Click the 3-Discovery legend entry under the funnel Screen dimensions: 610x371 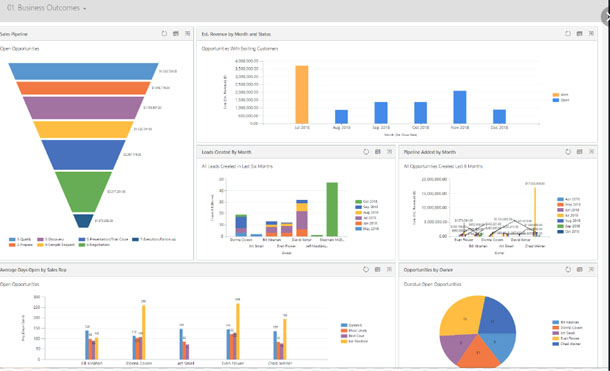pyautogui.click(x=51, y=240)
